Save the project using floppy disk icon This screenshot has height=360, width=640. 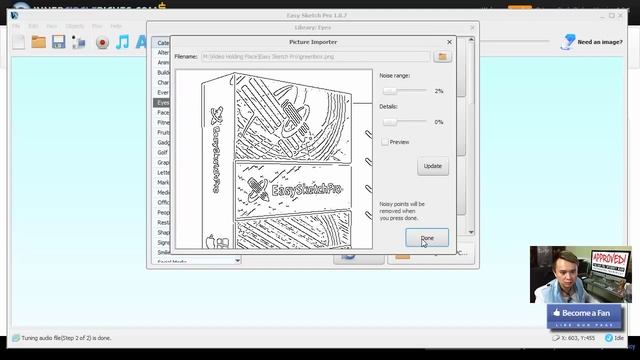pyautogui.click(x=59, y=42)
